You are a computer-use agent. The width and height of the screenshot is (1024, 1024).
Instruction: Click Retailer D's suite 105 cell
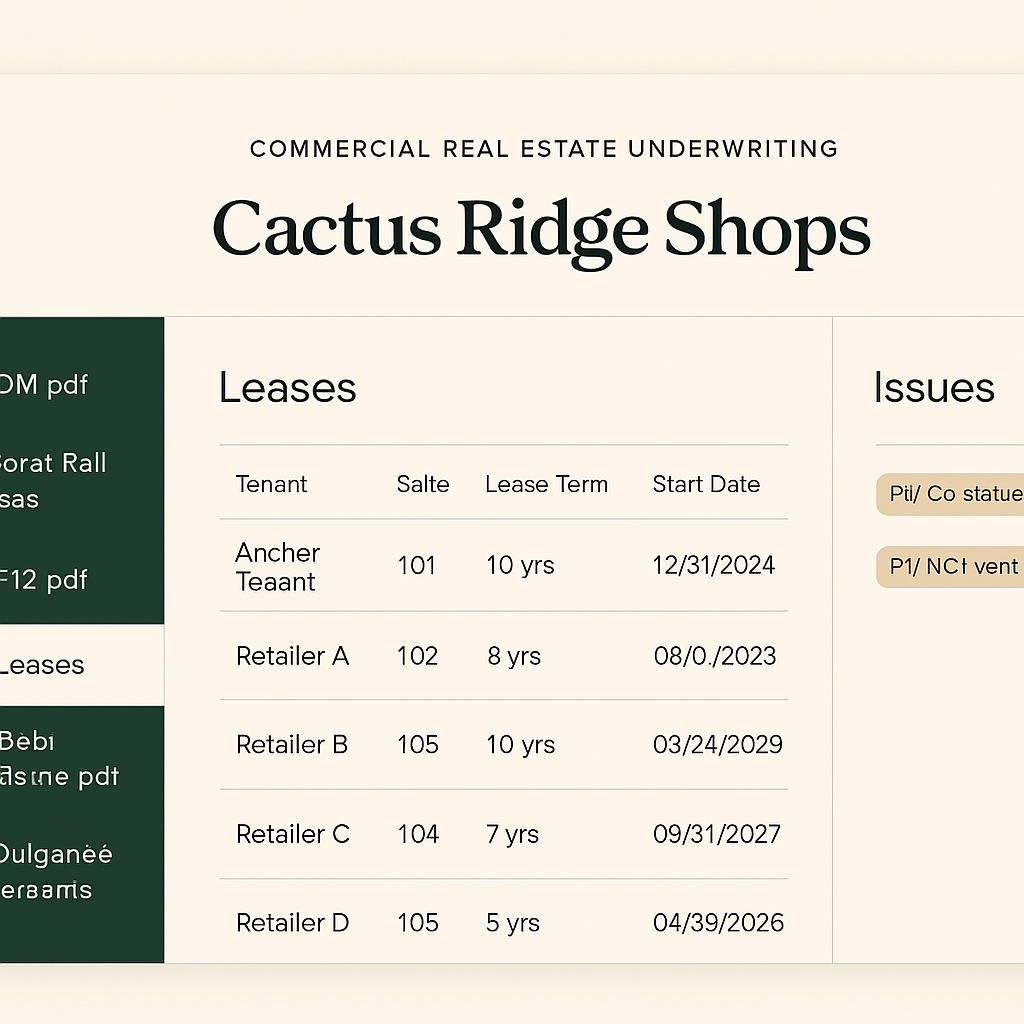tap(418, 923)
